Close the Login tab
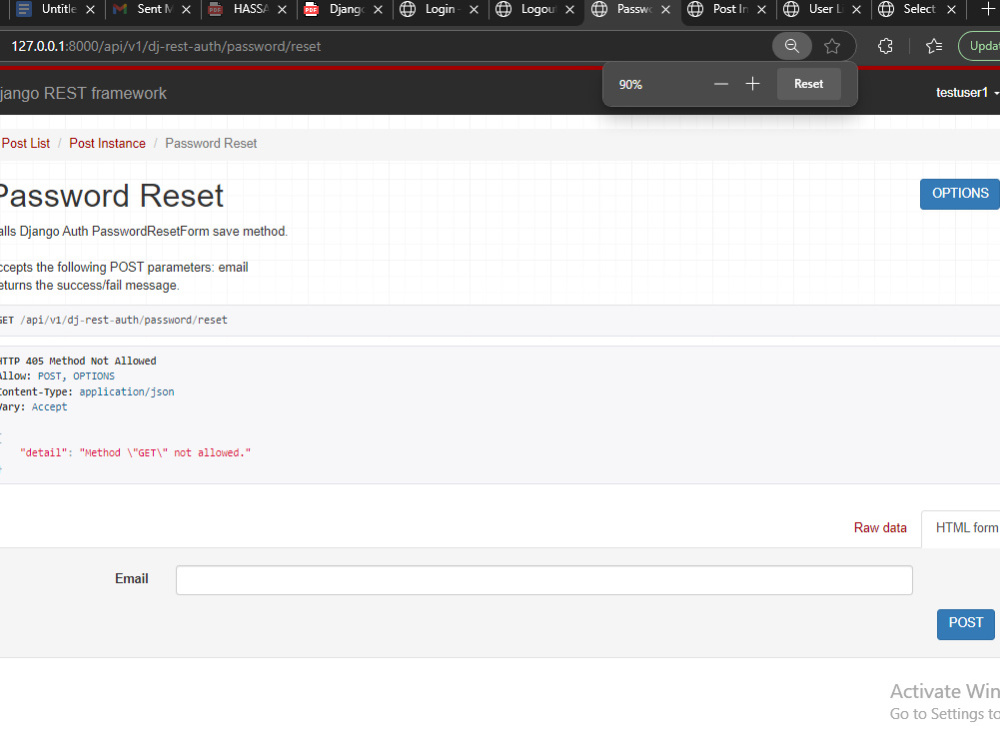This screenshot has width=1000, height=750. 474,10
